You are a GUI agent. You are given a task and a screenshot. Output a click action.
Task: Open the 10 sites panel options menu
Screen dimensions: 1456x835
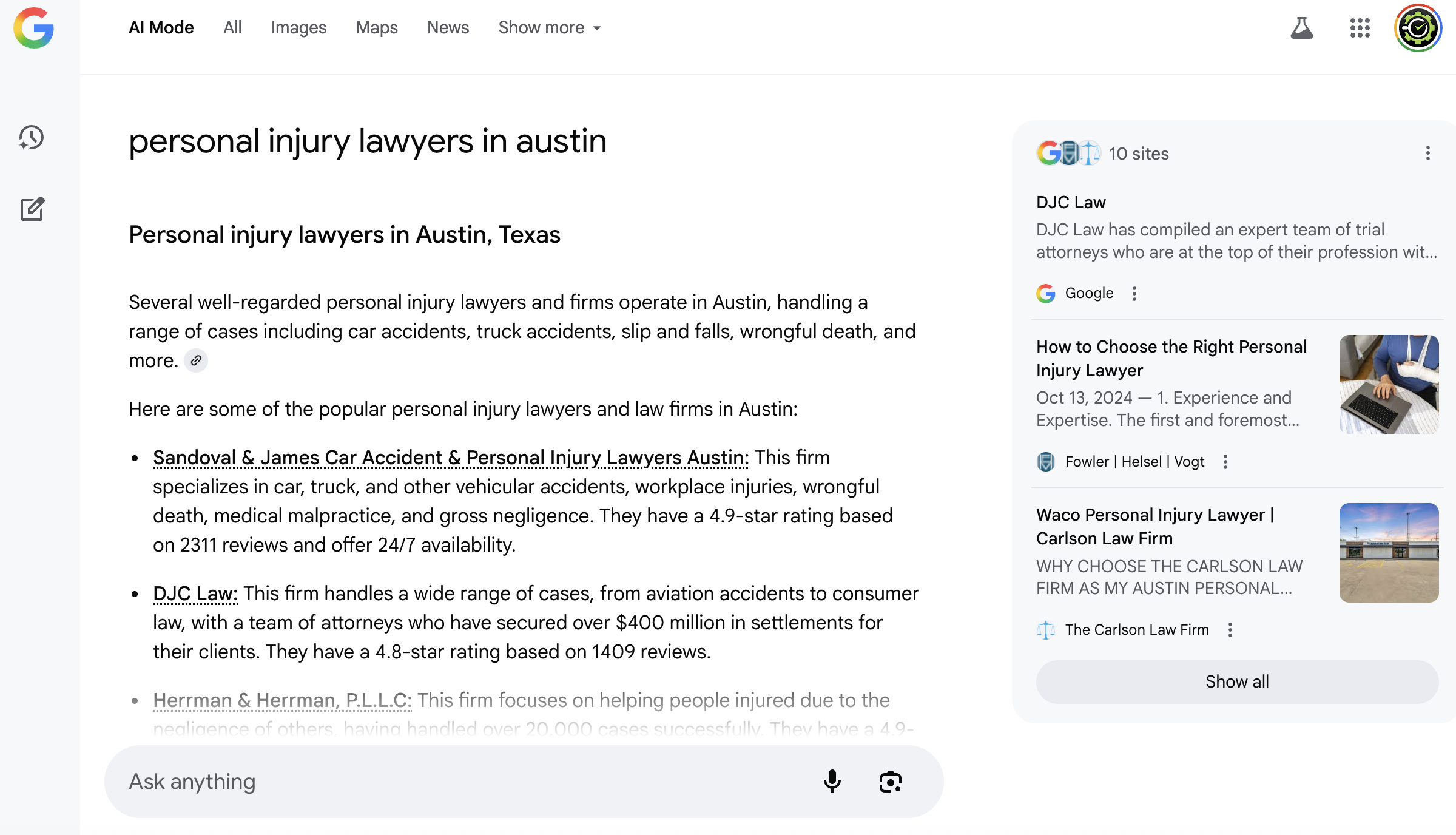click(1428, 153)
